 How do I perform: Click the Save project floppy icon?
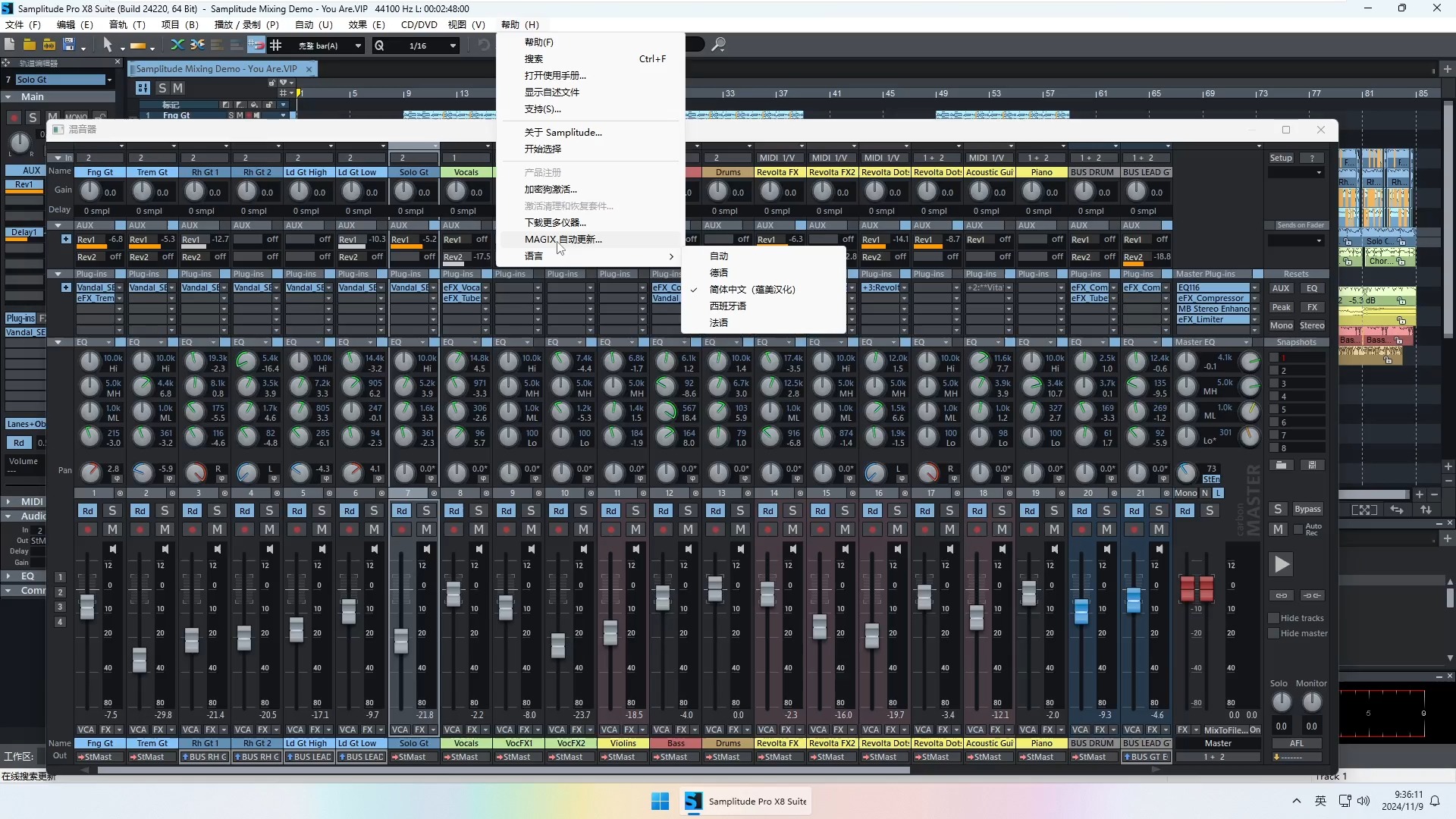tap(68, 45)
